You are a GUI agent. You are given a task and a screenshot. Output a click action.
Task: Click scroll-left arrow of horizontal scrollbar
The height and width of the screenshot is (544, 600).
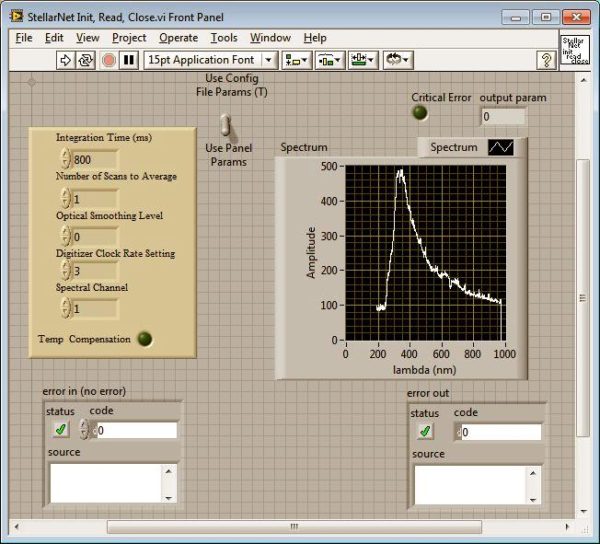(16, 527)
